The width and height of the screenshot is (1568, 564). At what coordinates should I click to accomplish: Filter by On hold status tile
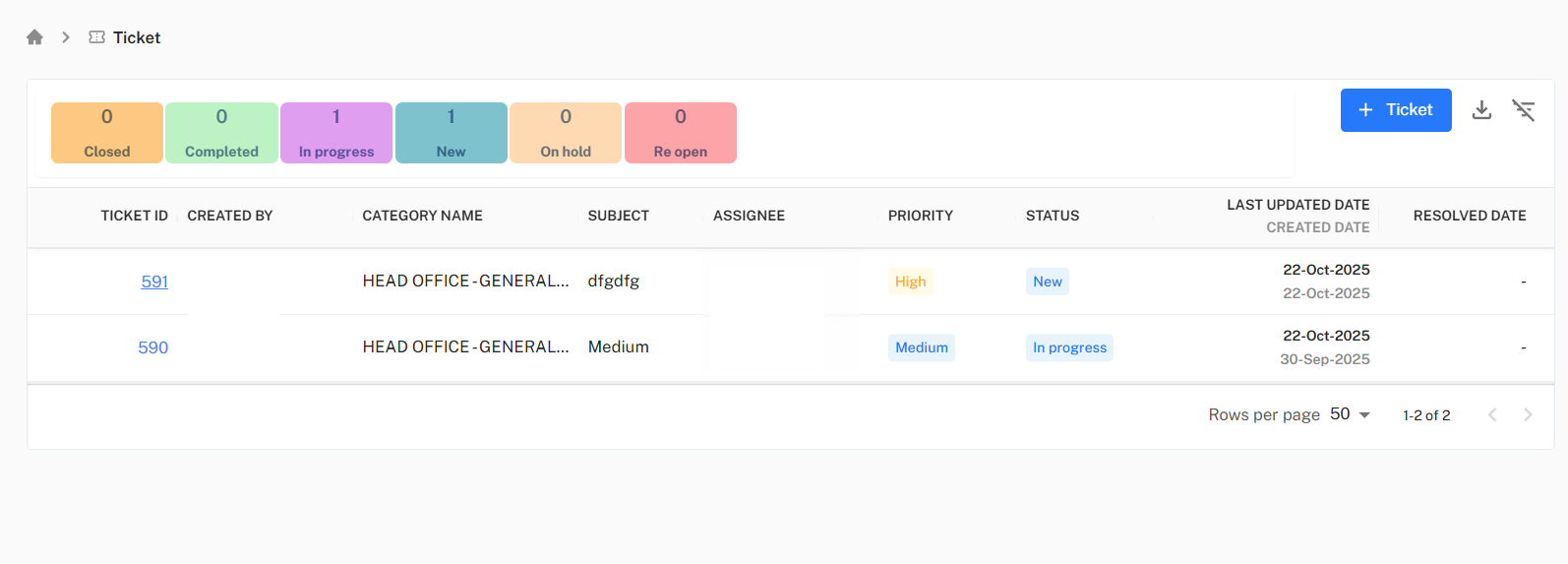(x=566, y=133)
